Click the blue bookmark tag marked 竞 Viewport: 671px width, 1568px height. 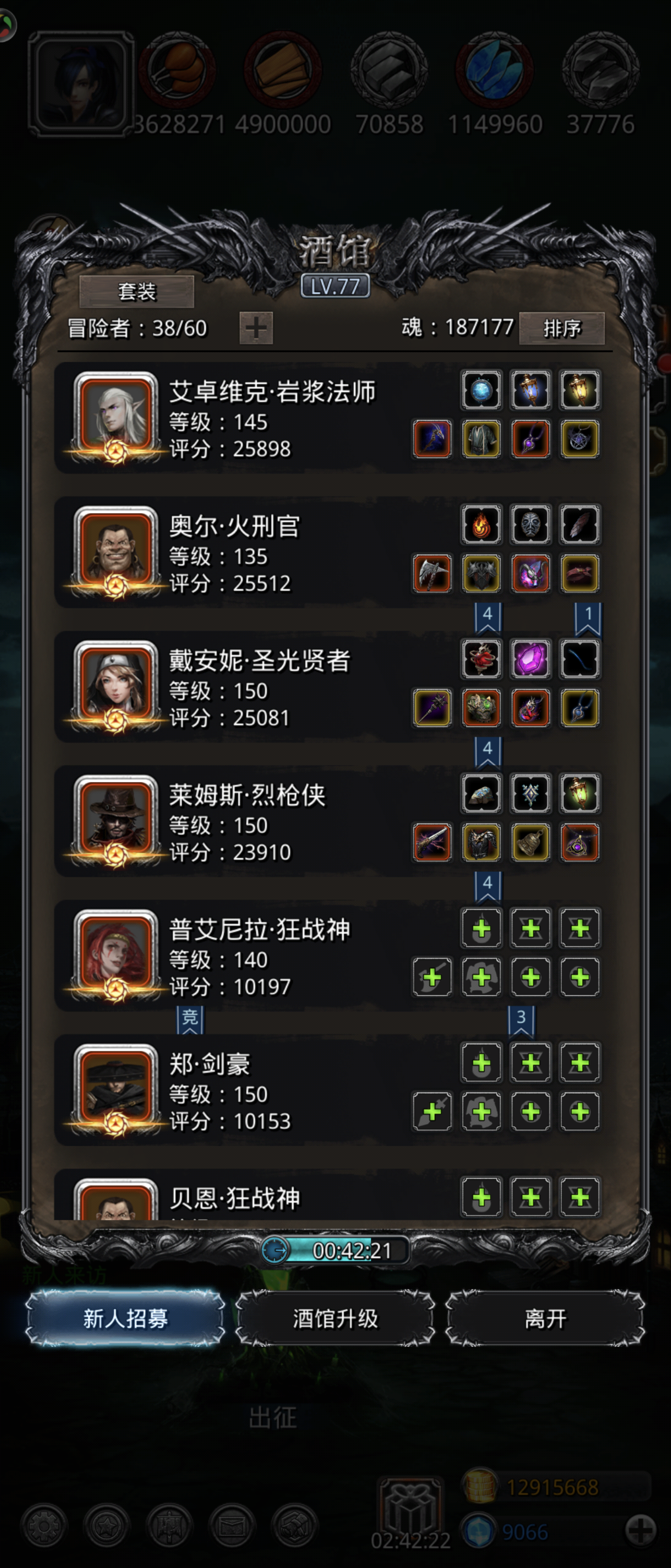coord(190,1020)
